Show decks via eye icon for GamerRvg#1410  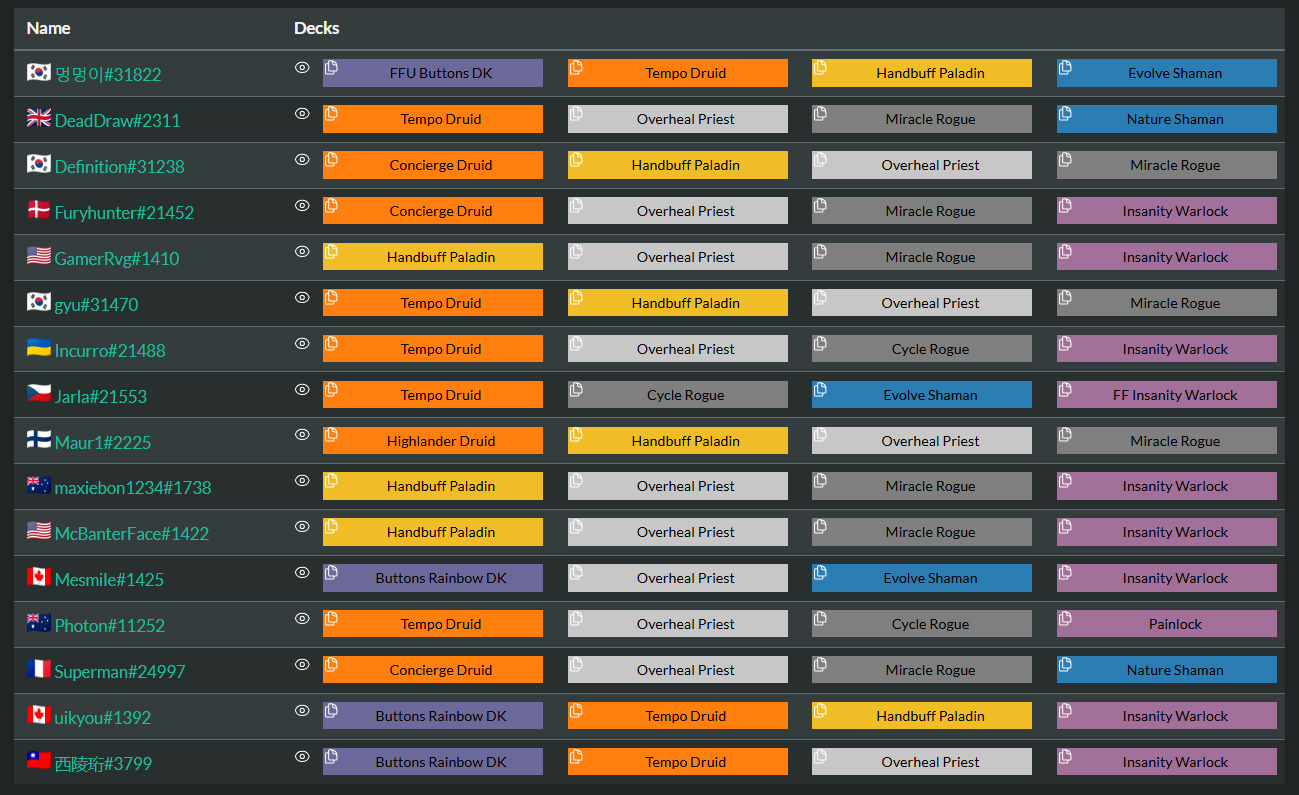[302, 252]
